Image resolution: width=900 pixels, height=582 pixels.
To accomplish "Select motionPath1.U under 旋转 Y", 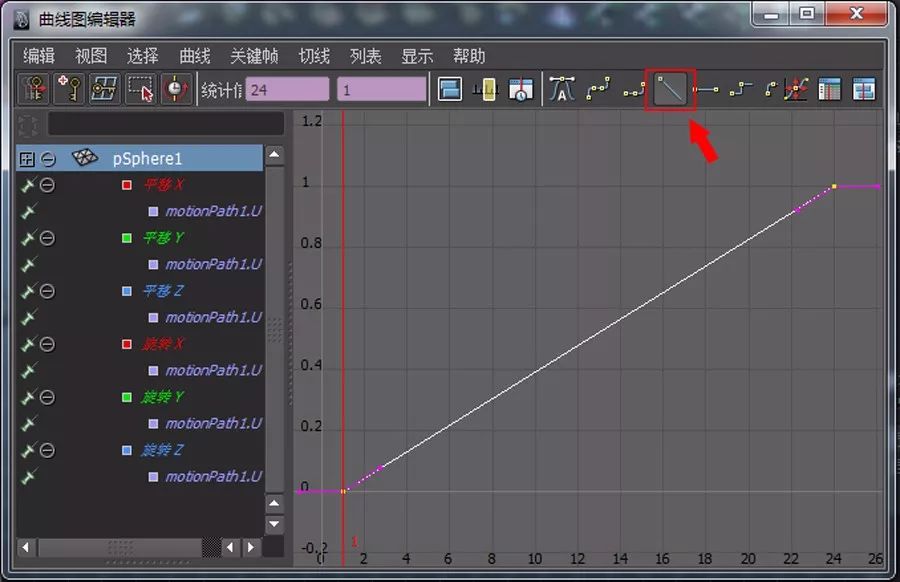I will tap(214, 424).
